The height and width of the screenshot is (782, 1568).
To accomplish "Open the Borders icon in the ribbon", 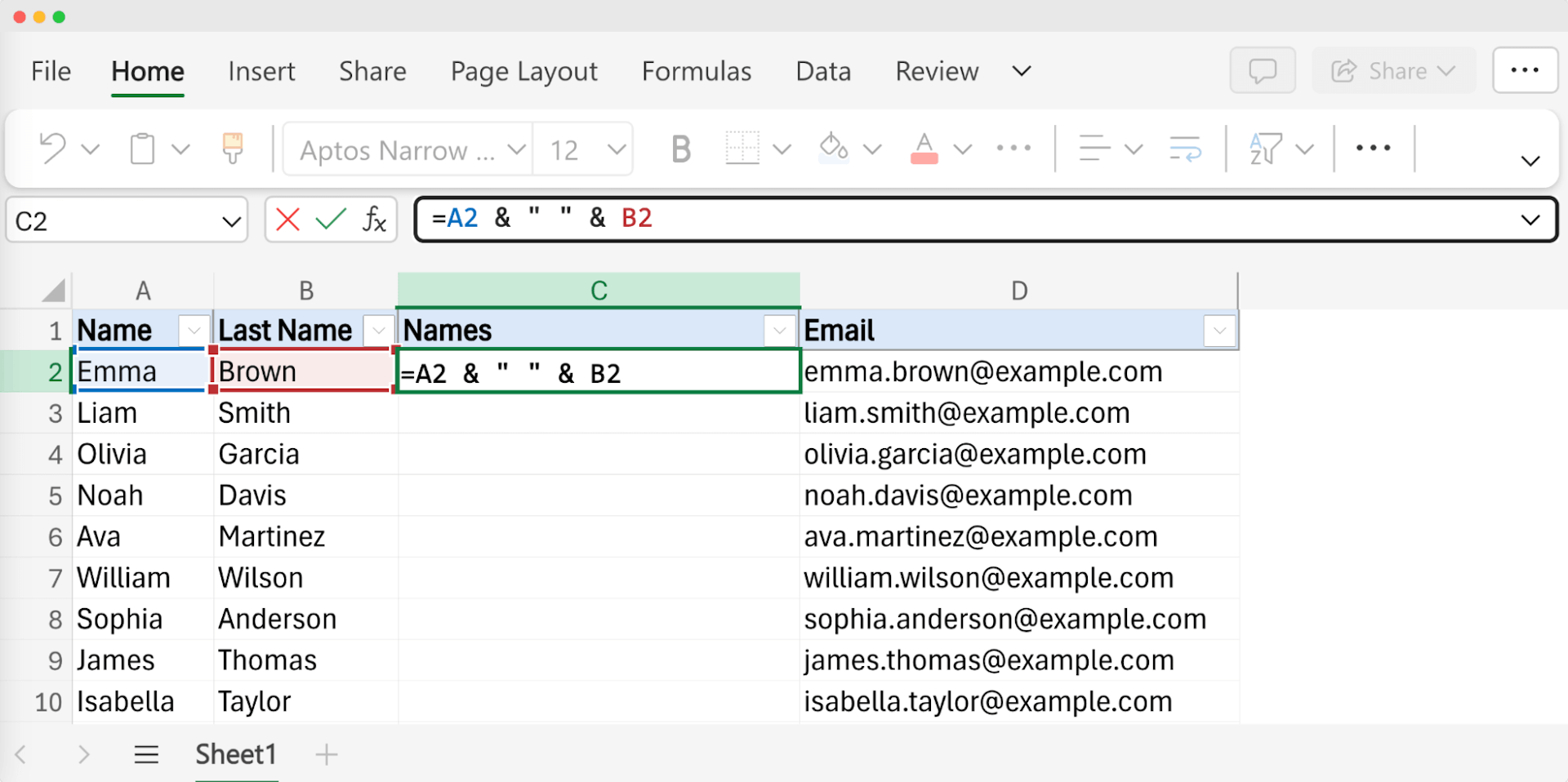I will point(742,149).
